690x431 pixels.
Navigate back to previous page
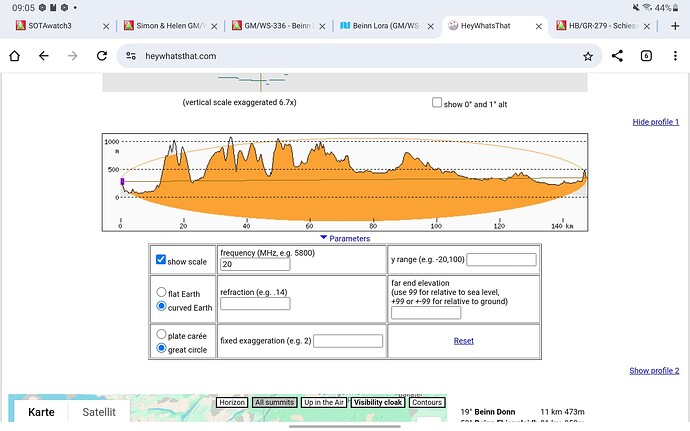[44, 56]
